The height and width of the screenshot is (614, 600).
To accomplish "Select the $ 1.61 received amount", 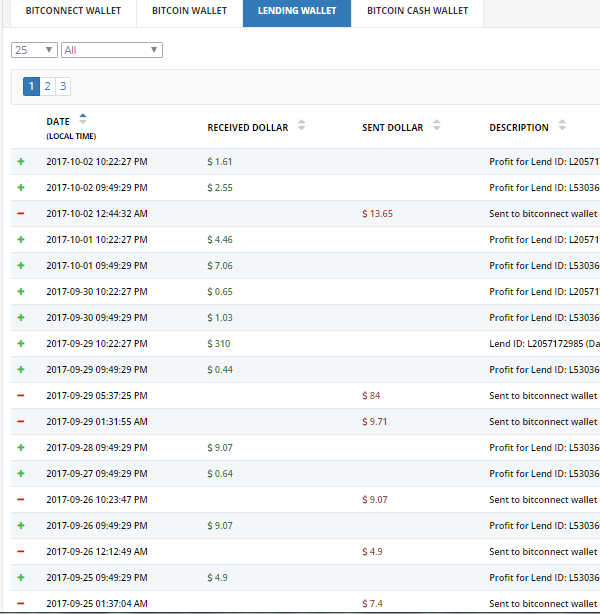I will pos(220,162).
